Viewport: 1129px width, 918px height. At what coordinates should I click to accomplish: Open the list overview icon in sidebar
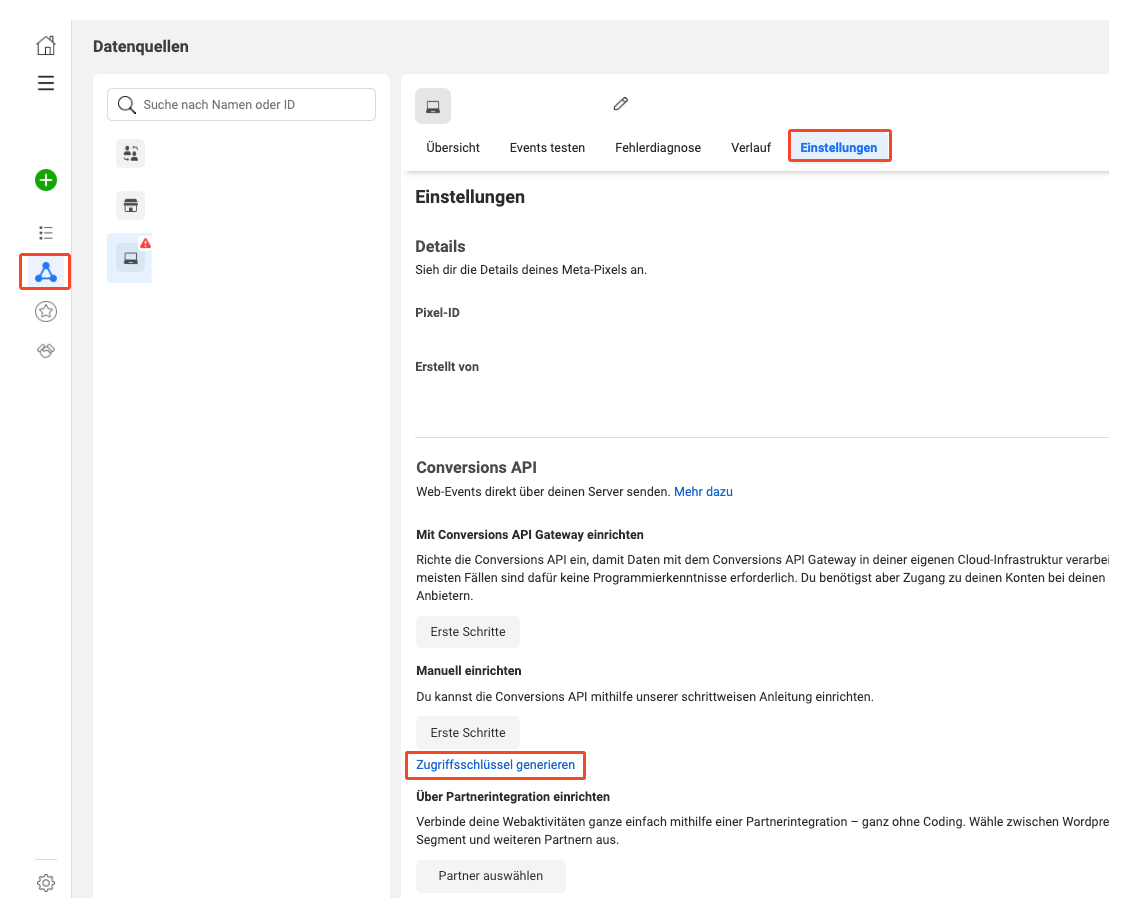[x=45, y=232]
